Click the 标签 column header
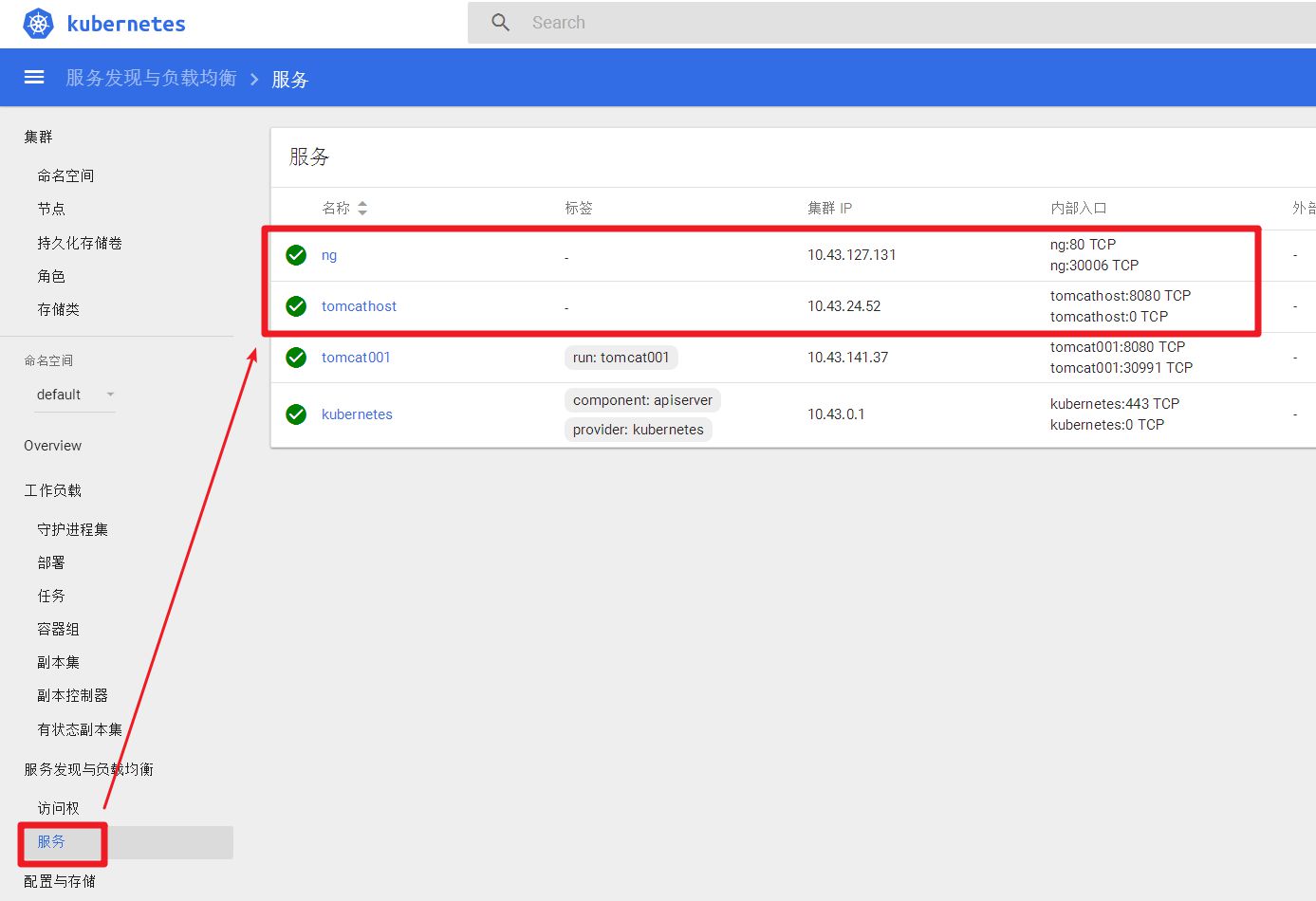 [579, 209]
